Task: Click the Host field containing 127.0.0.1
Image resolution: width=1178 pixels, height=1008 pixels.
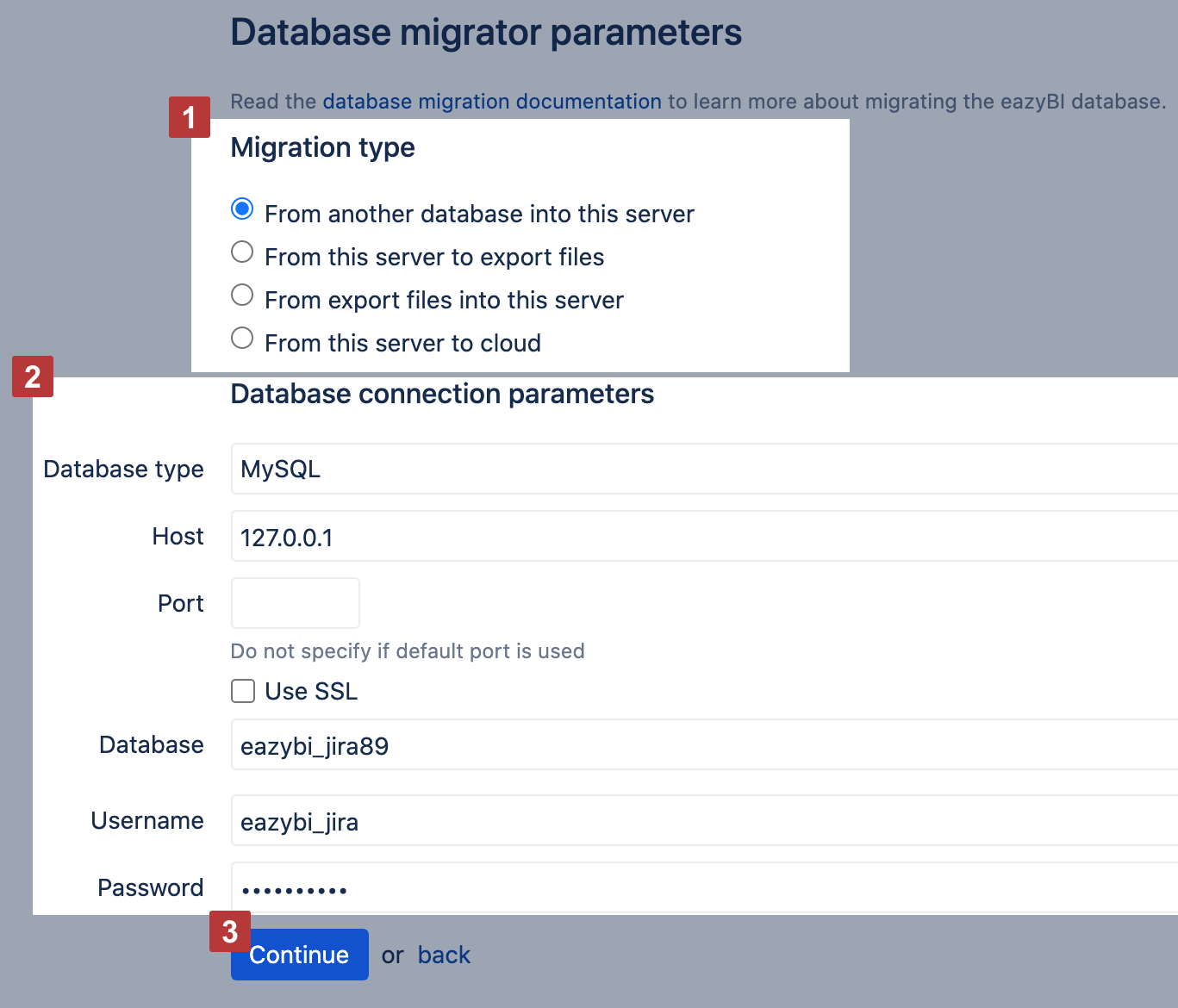Action: coord(703,537)
